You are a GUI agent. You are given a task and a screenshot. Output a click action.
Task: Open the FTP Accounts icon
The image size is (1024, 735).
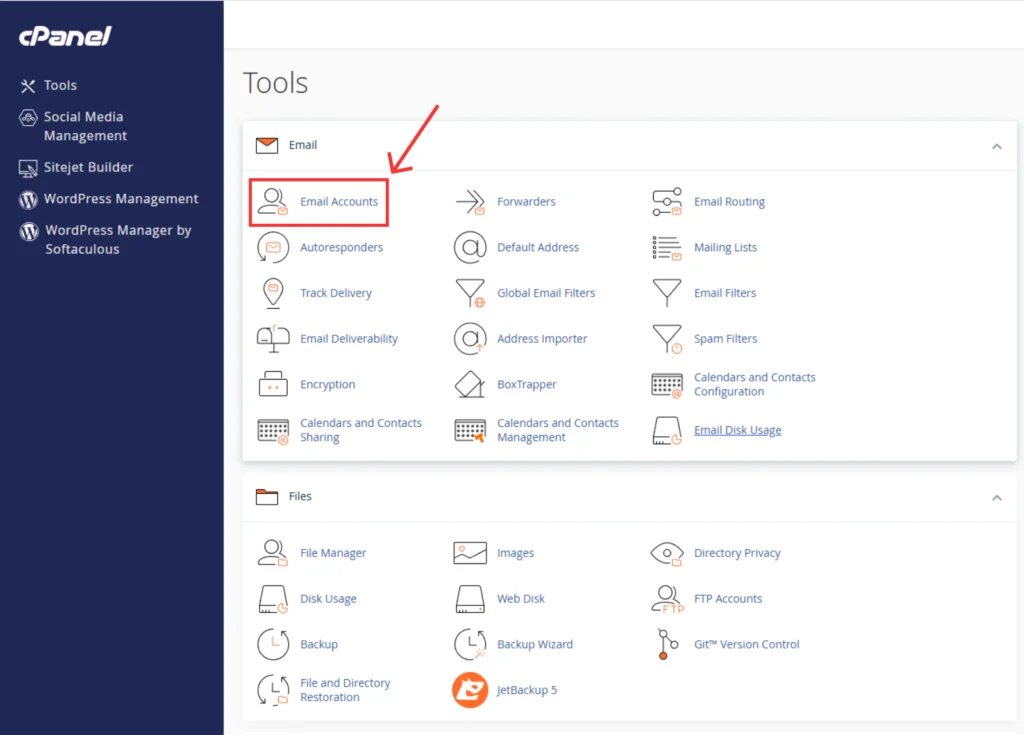point(667,599)
